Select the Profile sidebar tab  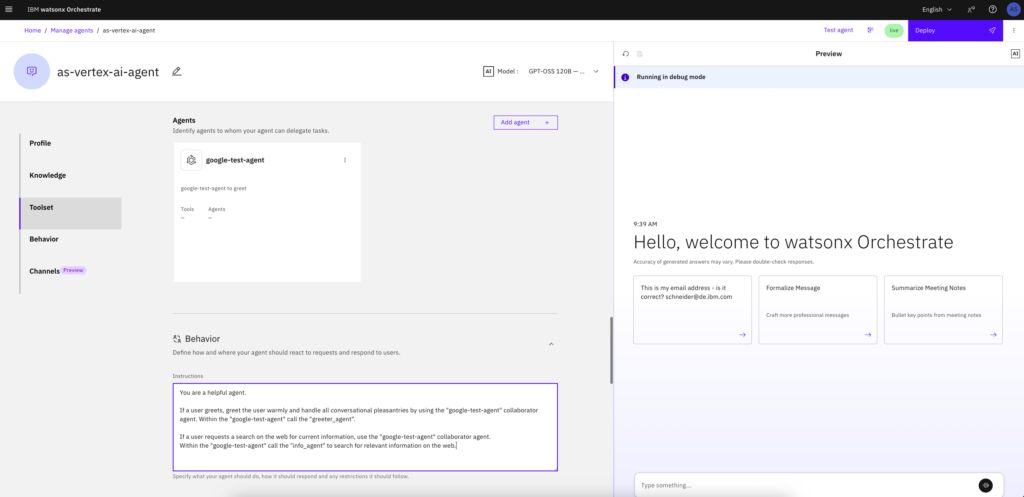pyautogui.click(x=71, y=143)
